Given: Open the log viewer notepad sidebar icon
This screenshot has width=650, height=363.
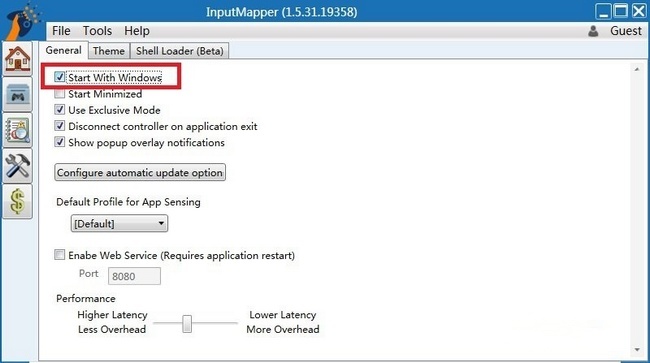Looking at the screenshot, I should coord(17,131).
